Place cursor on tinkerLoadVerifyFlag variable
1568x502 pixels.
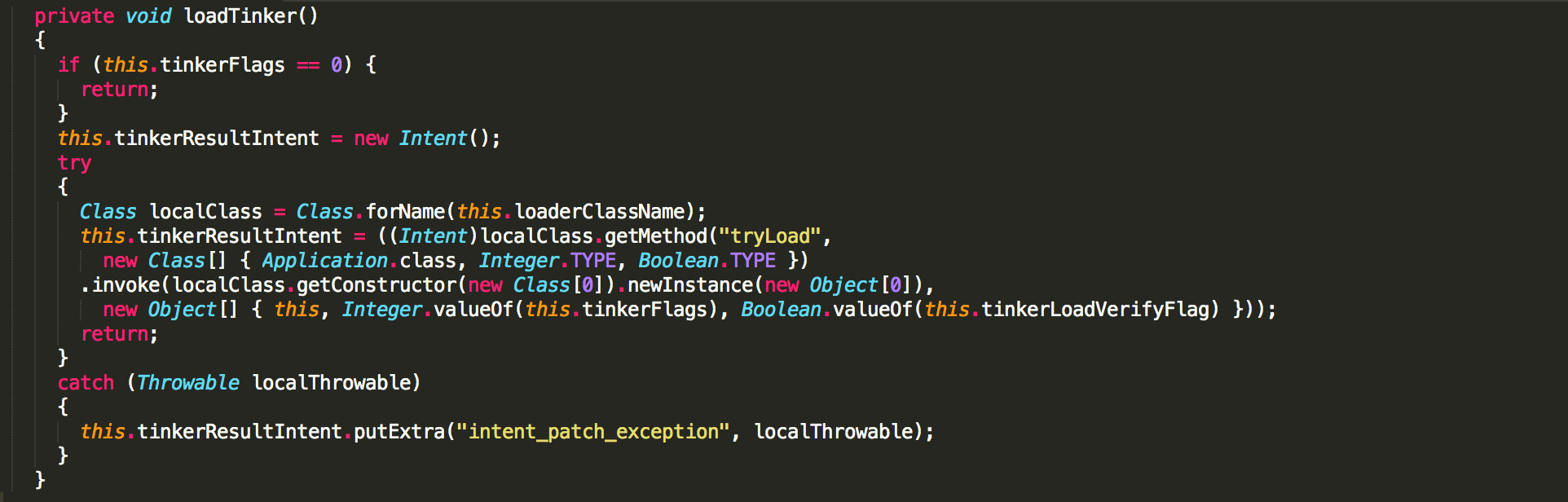click(1095, 310)
